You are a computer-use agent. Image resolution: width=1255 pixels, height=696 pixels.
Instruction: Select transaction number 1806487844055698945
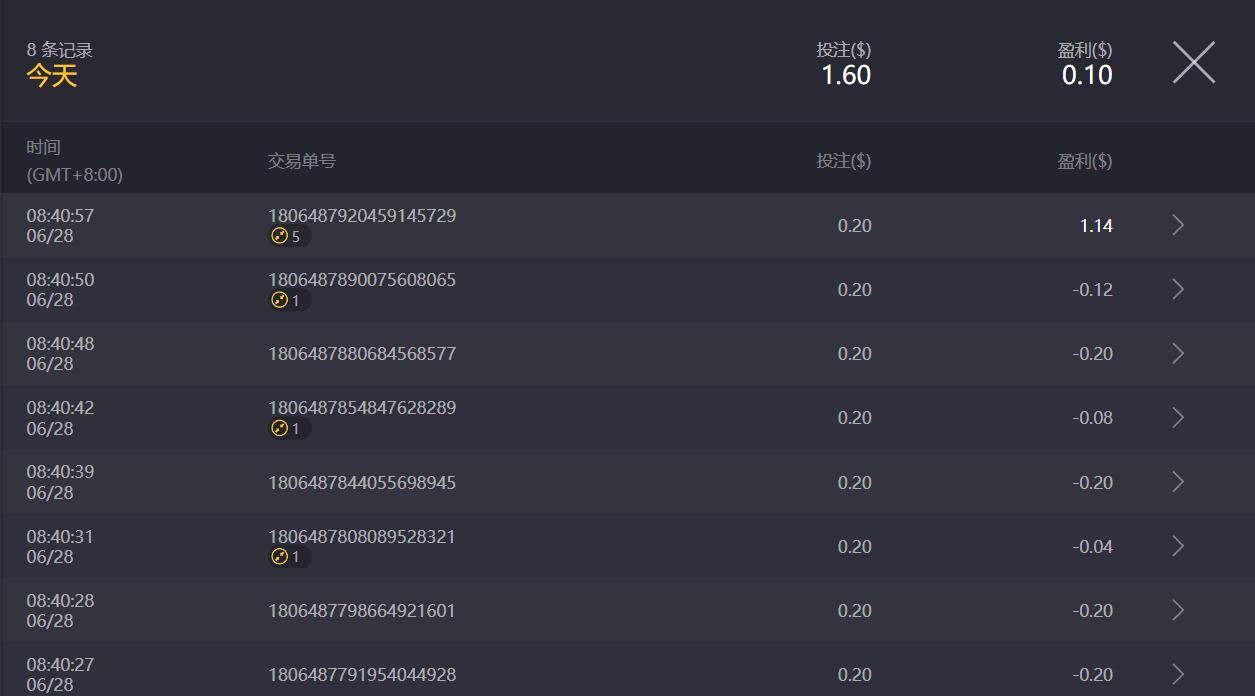362,483
